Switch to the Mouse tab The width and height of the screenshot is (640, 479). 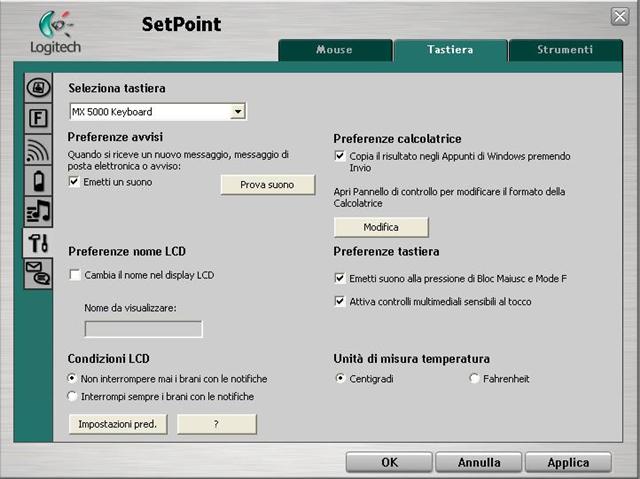335,50
